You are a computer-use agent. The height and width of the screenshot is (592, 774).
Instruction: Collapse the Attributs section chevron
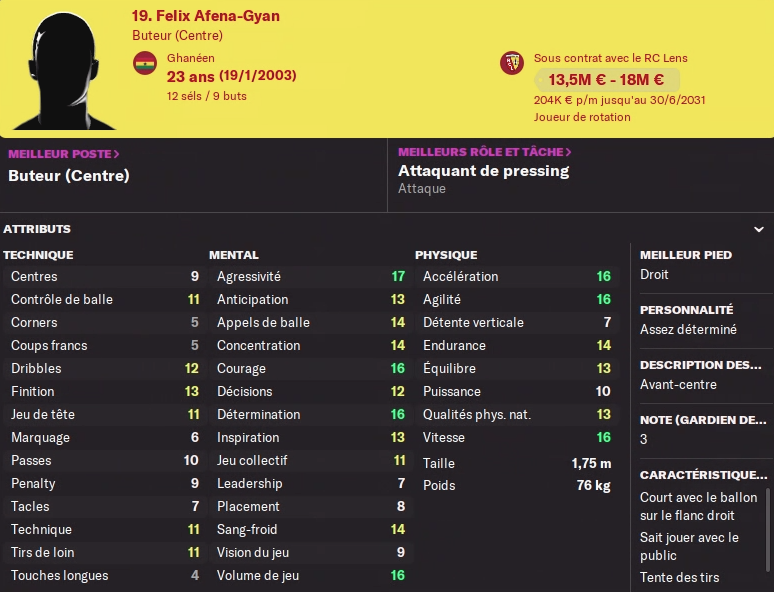click(759, 229)
